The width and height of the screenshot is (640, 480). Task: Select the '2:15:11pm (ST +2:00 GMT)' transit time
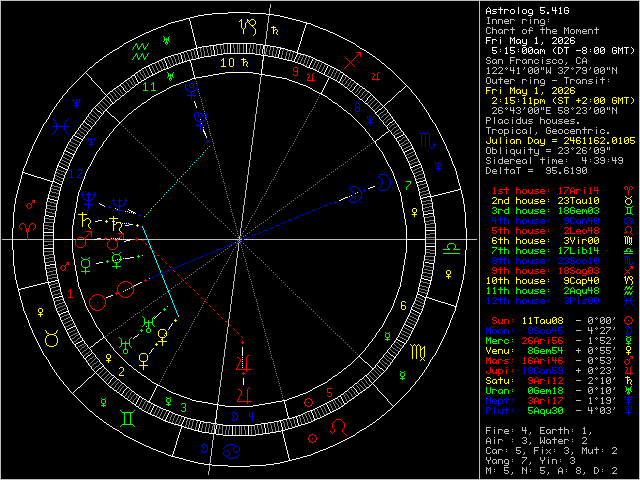click(563, 101)
